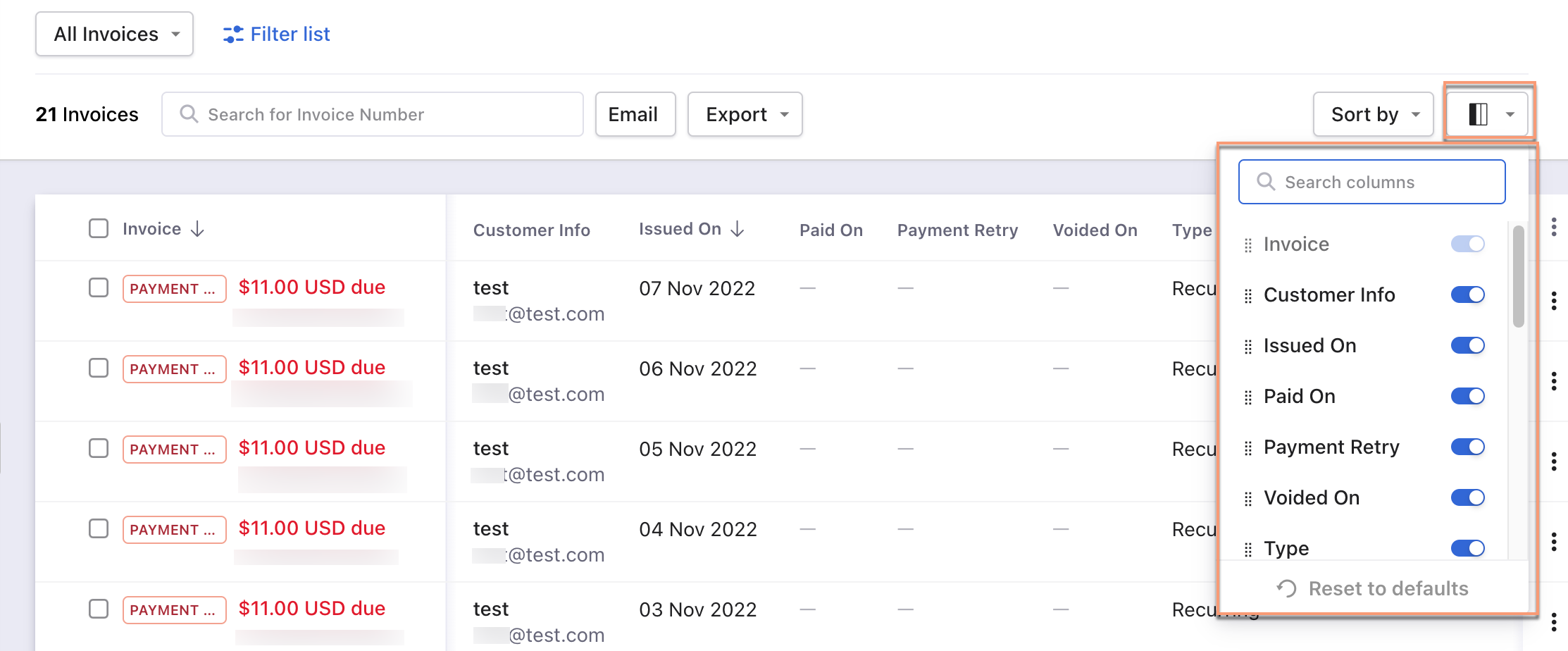
Task: Open the Sort by dropdown
Action: tap(1372, 114)
